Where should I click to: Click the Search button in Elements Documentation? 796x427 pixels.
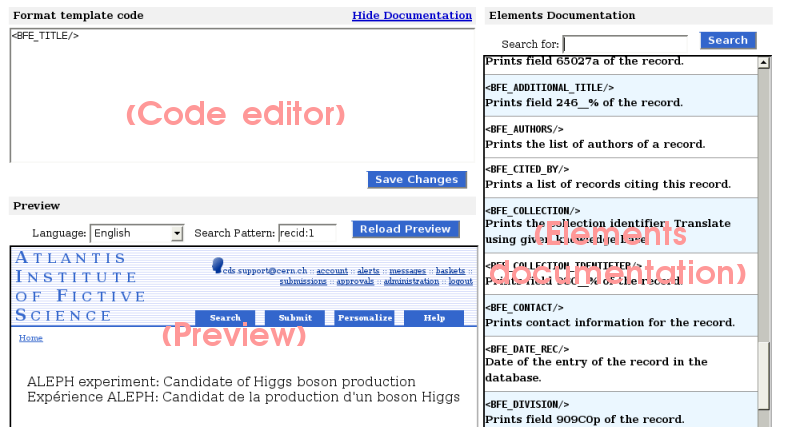pyautogui.click(x=728, y=40)
